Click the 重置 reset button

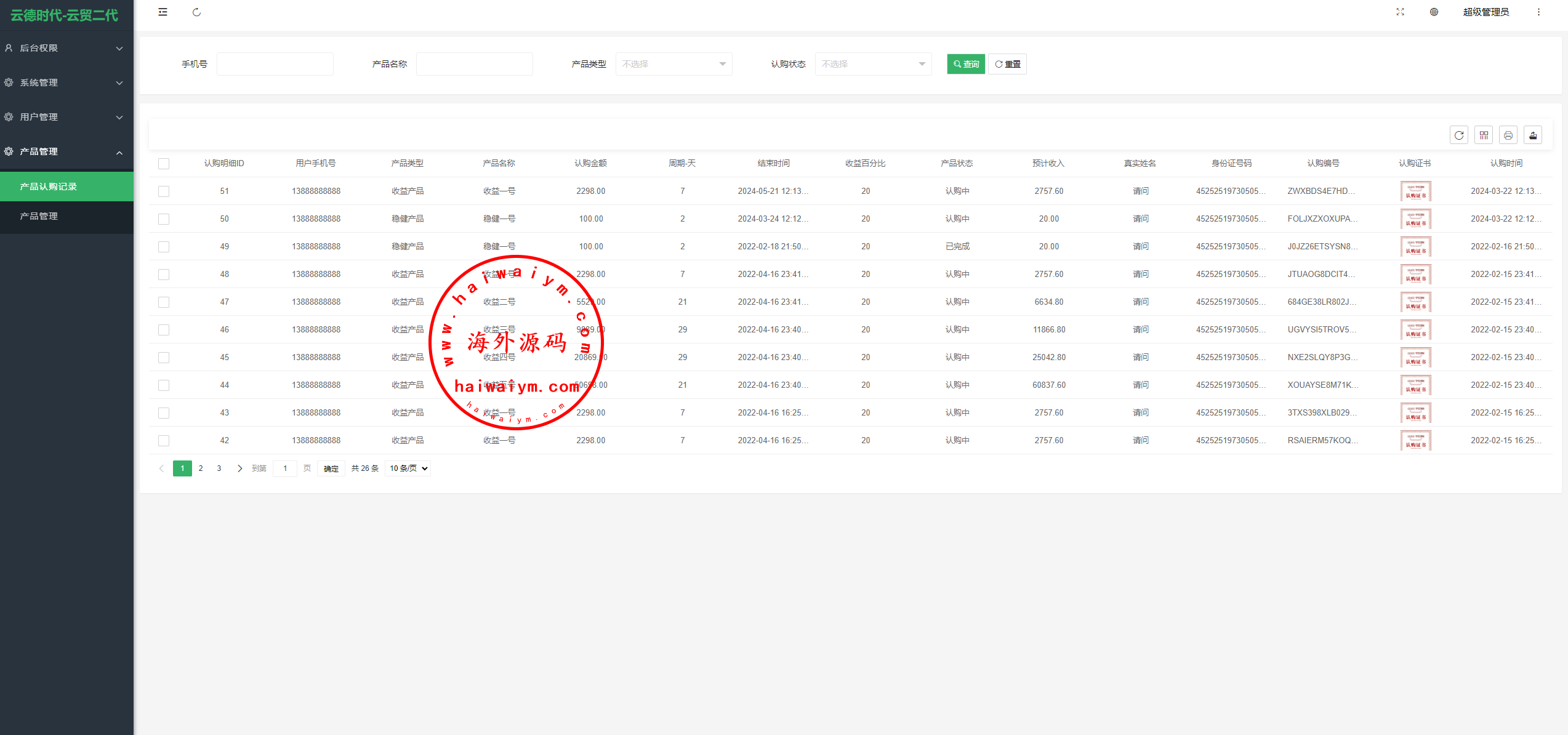coord(1007,64)
